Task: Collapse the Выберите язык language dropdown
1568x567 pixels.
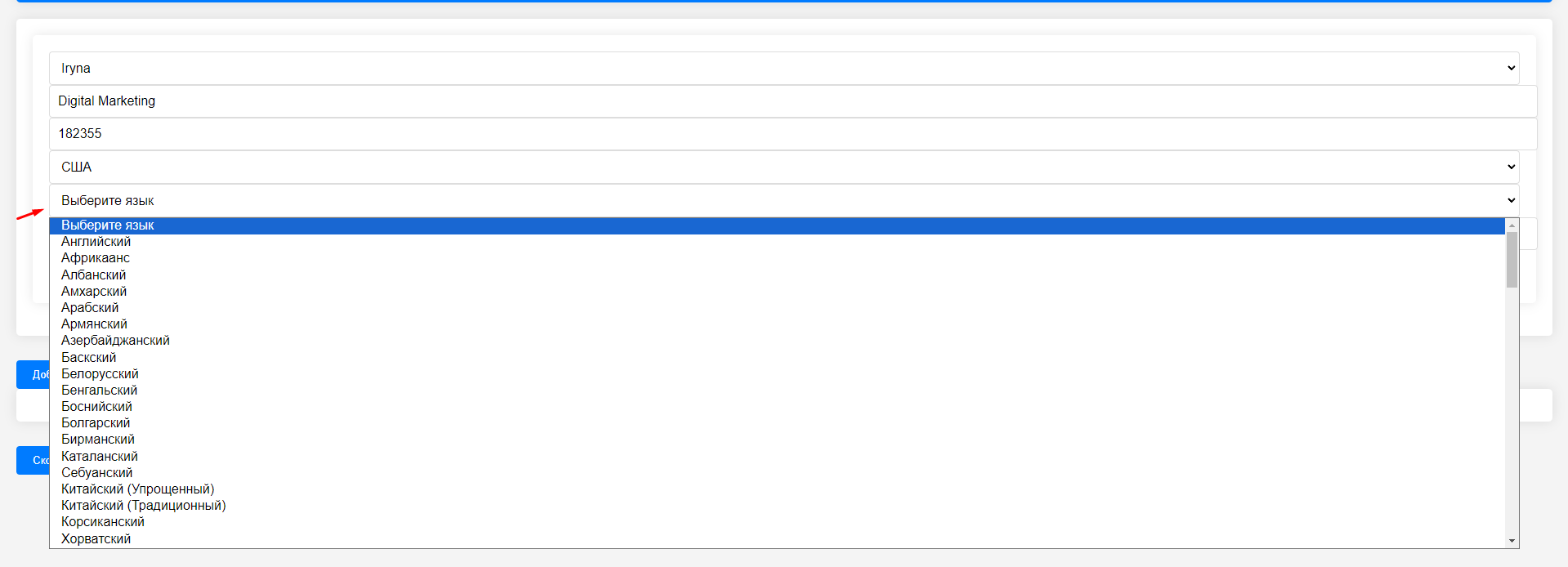Action: [784, 200]
